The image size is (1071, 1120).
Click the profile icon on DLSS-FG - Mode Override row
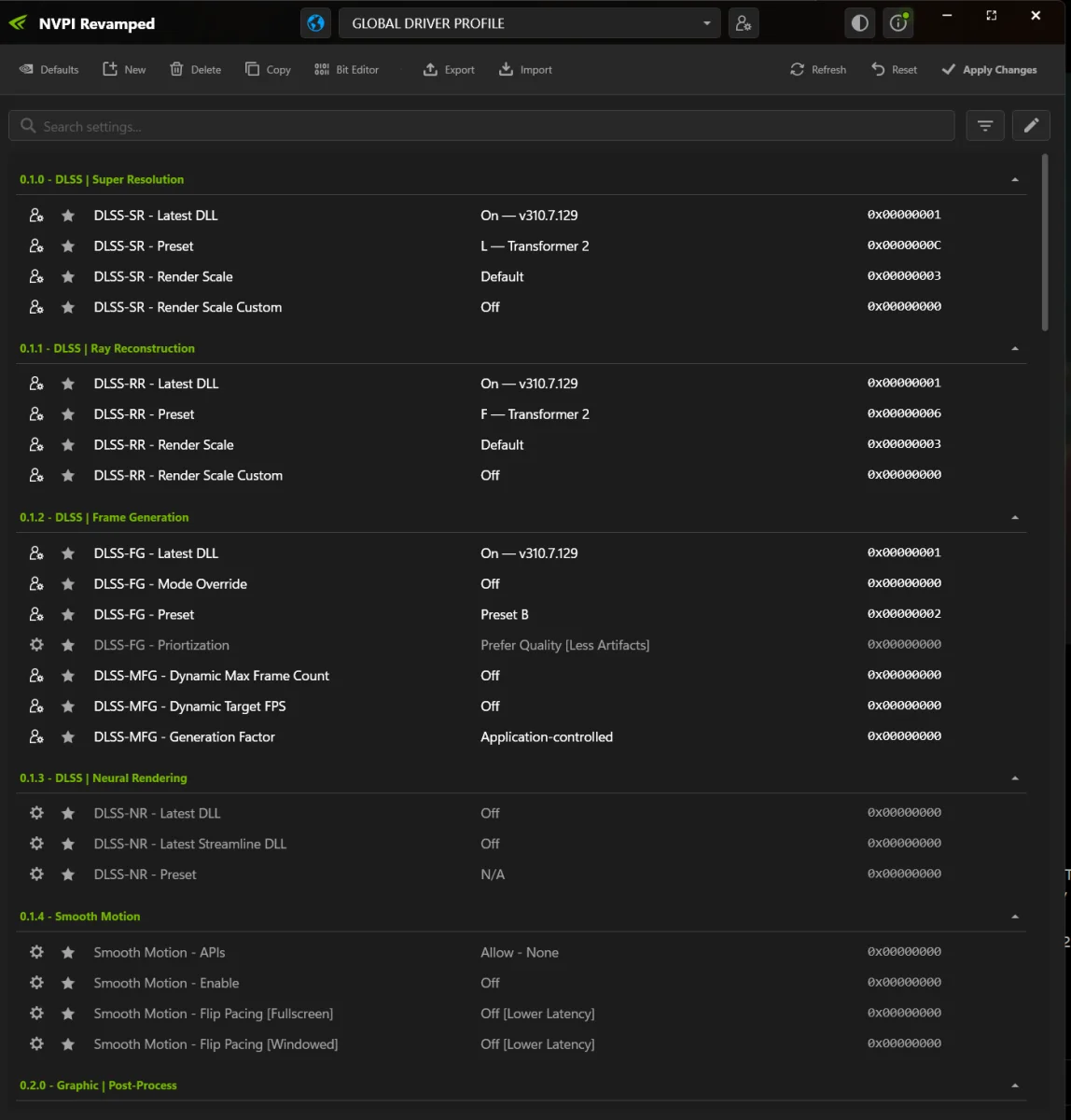pos(36,584)
